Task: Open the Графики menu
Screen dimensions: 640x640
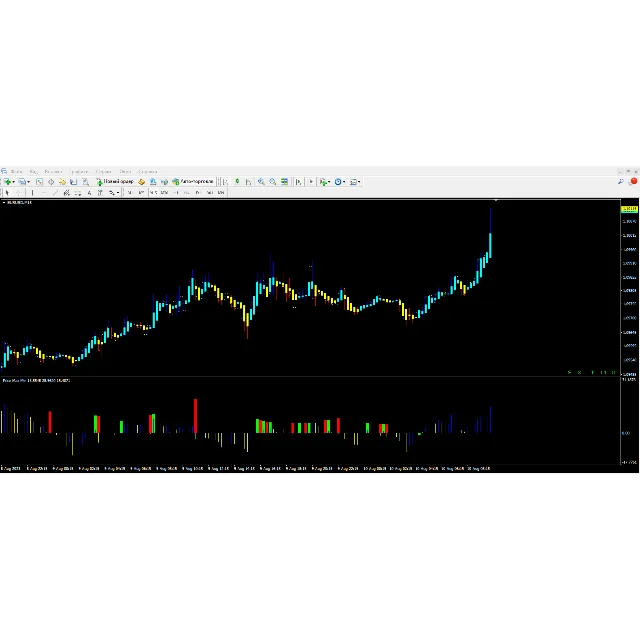Action: (x=79, y=171)
